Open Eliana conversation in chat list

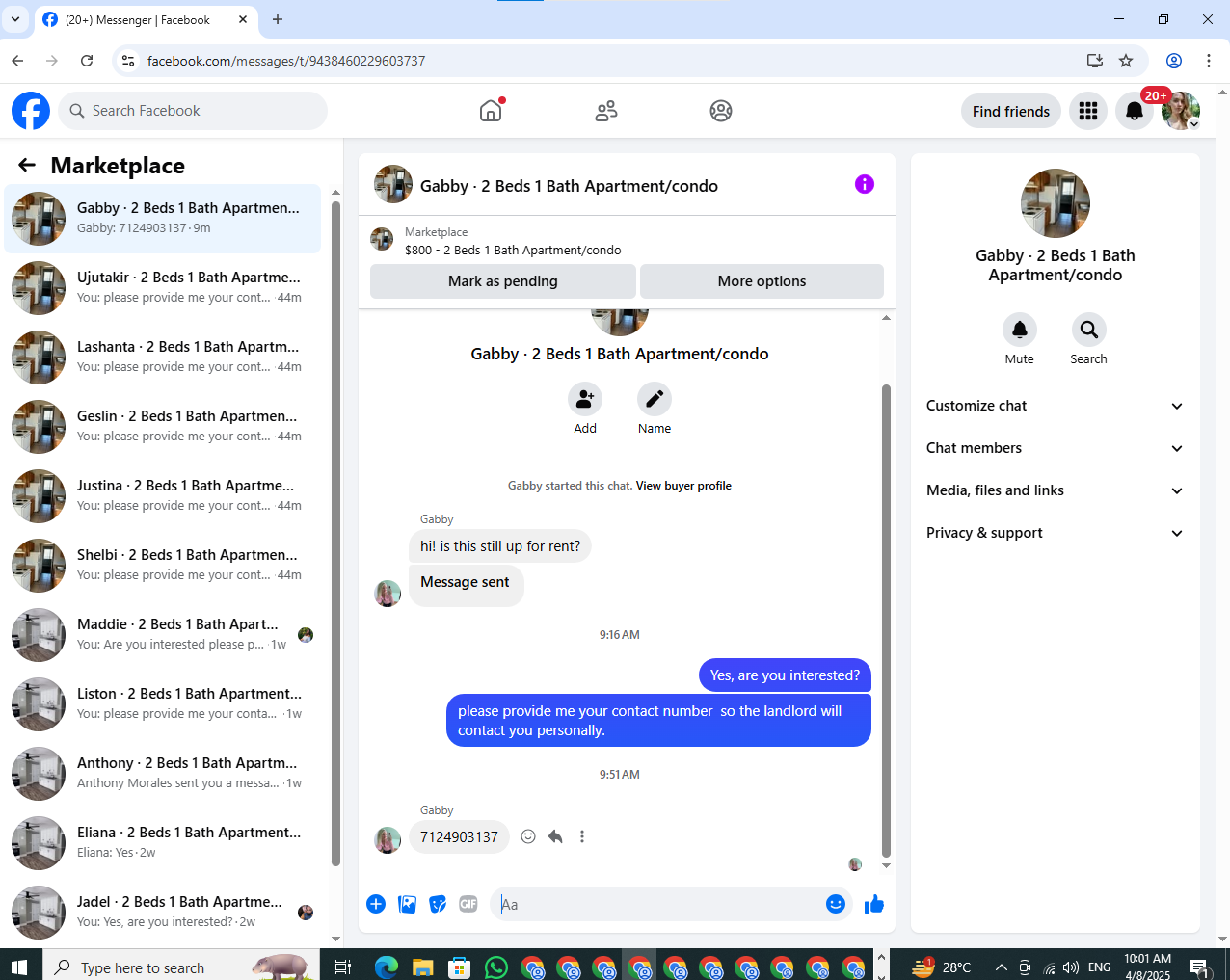pos(163,843)
